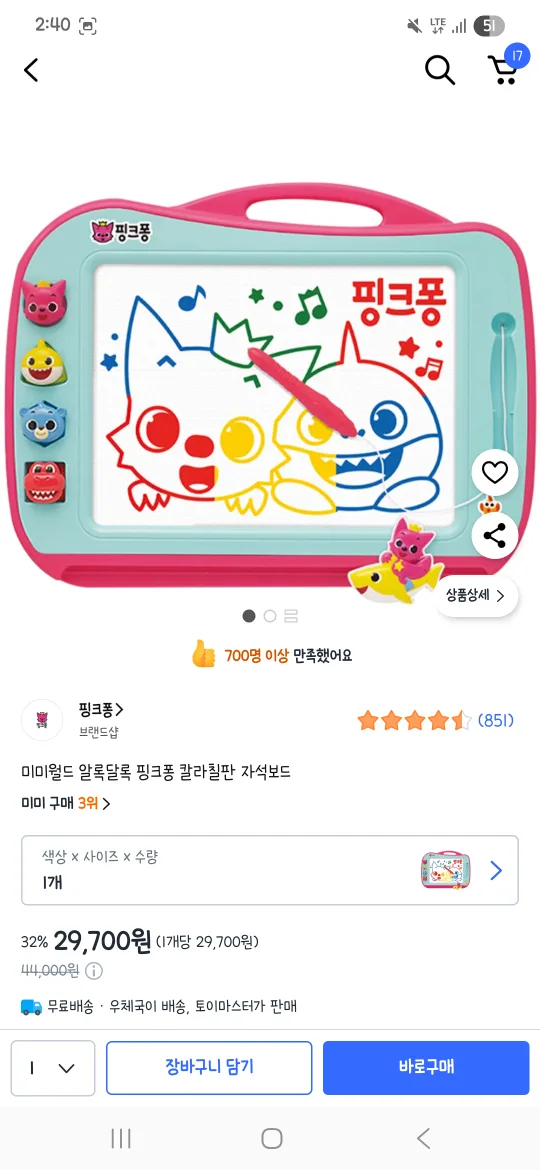This screenshot has height=1170, width=540.
Task: Open image gallery list view icon
Action: coord(292,616)
